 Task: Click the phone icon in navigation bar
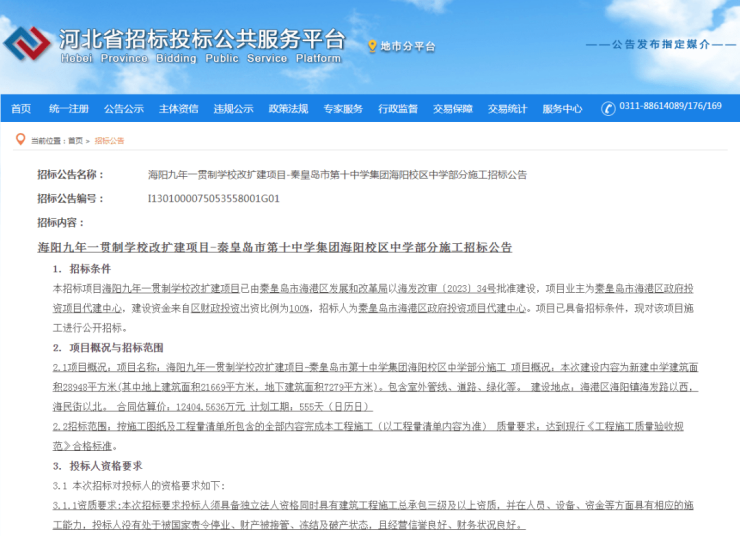click(607, 107)
